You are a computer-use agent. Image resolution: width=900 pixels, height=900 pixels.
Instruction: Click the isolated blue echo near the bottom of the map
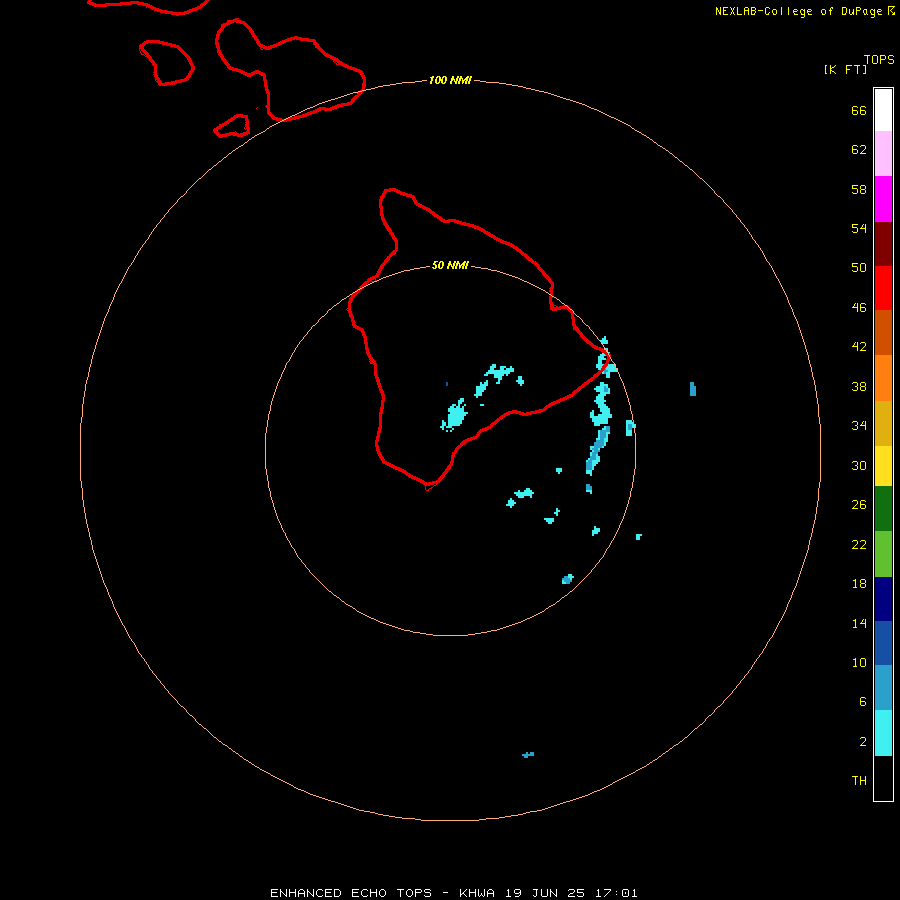(x=528, y=754)
